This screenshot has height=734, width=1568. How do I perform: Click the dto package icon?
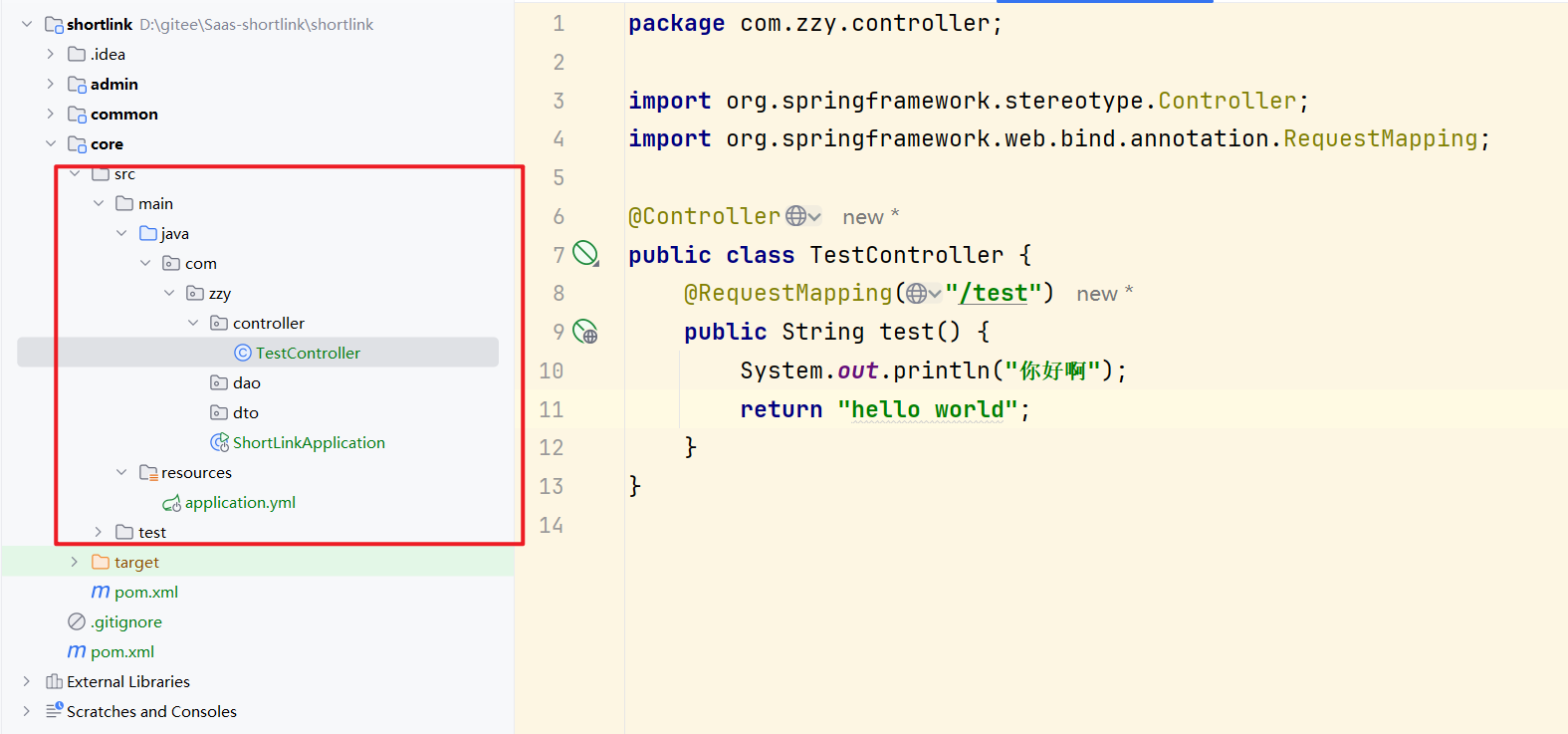click(219, 412)
